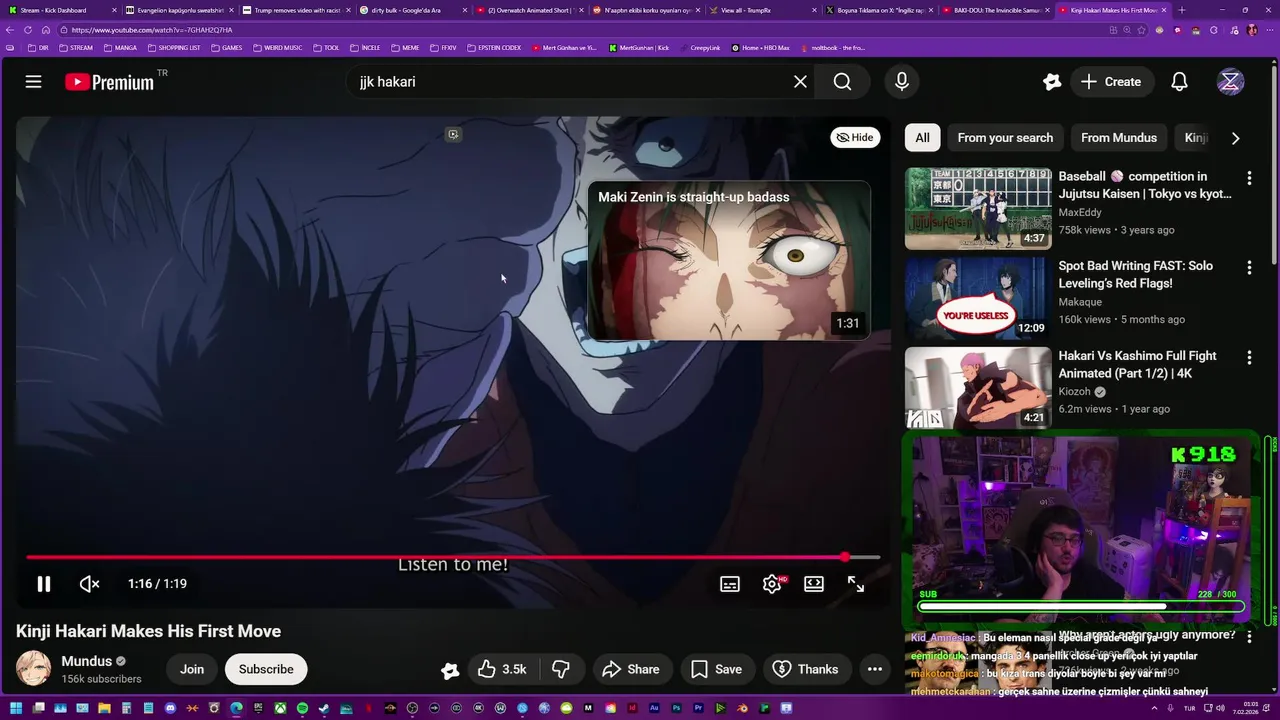This screenshot has width=1280, height=720.
Task: Click the magnifier search button
Action: click(843, 82)
